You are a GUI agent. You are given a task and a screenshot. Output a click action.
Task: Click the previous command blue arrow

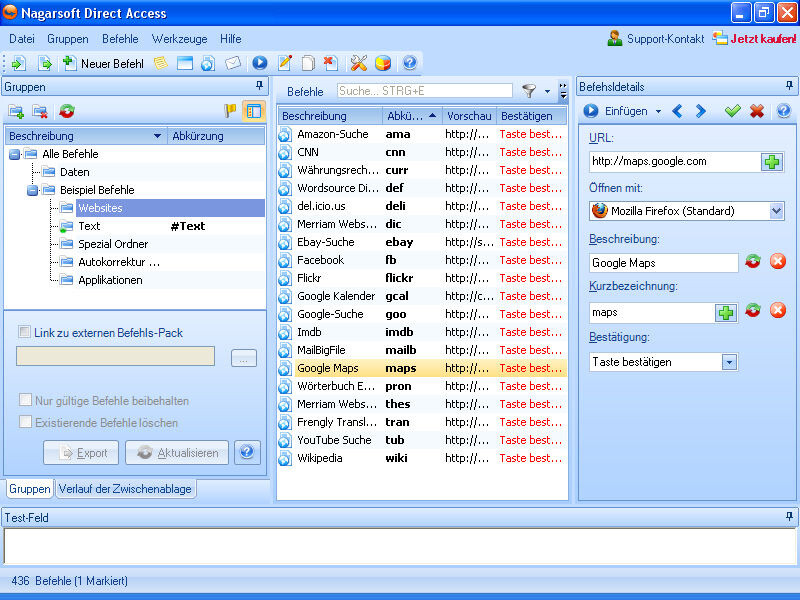tap(678, 111)
